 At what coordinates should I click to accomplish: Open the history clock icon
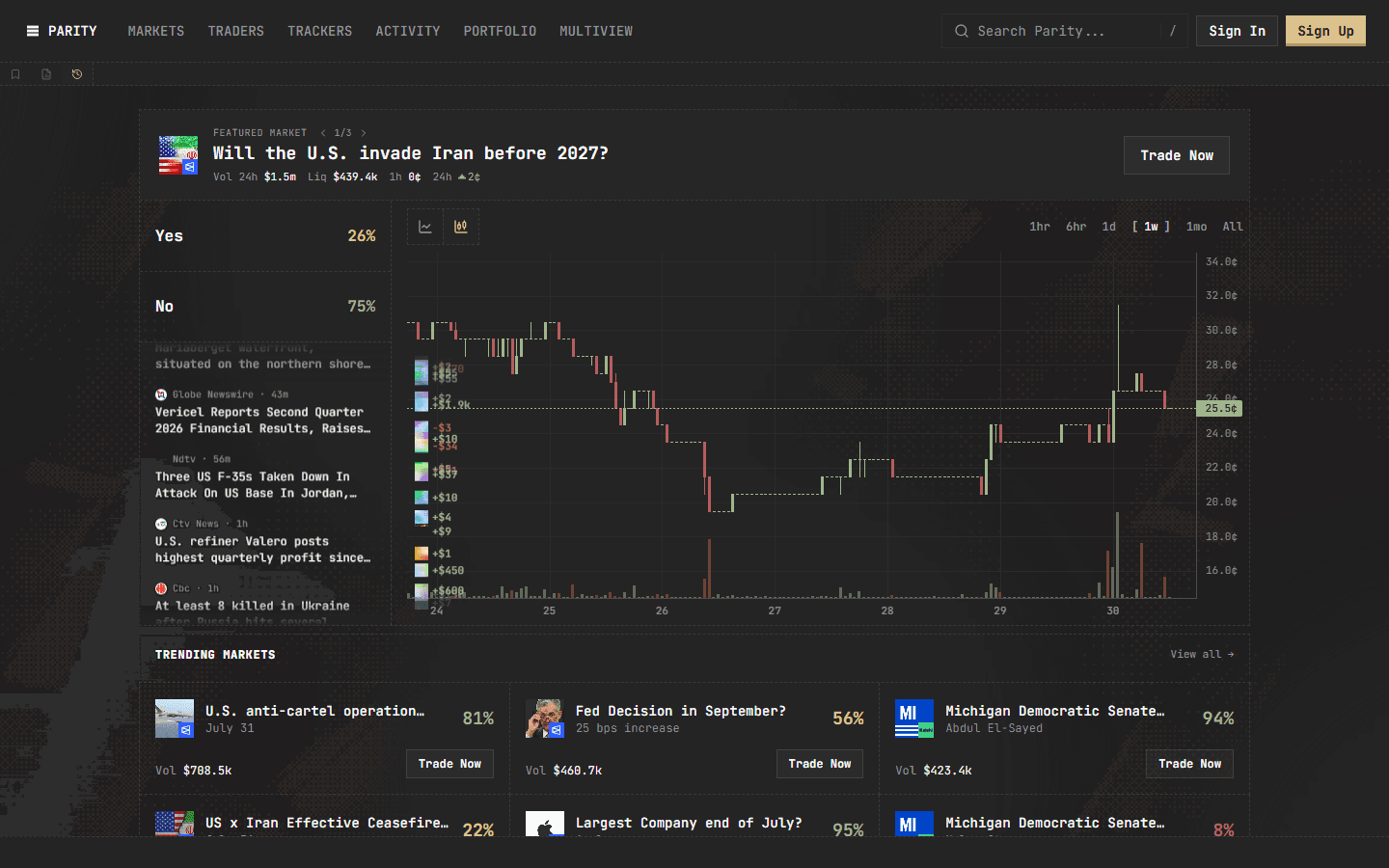77,74
